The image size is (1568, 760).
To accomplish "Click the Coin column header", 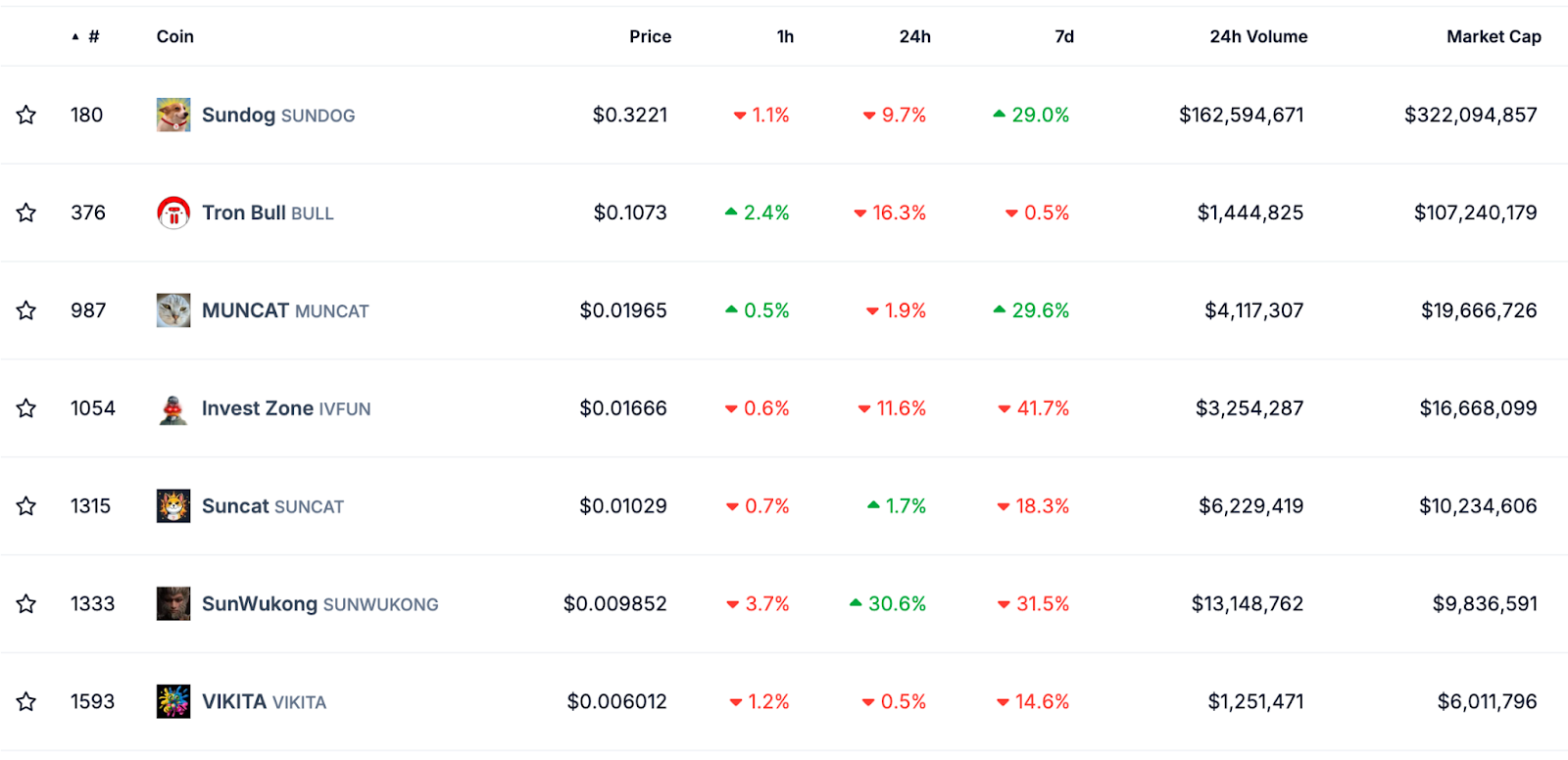I will point(175,36).
